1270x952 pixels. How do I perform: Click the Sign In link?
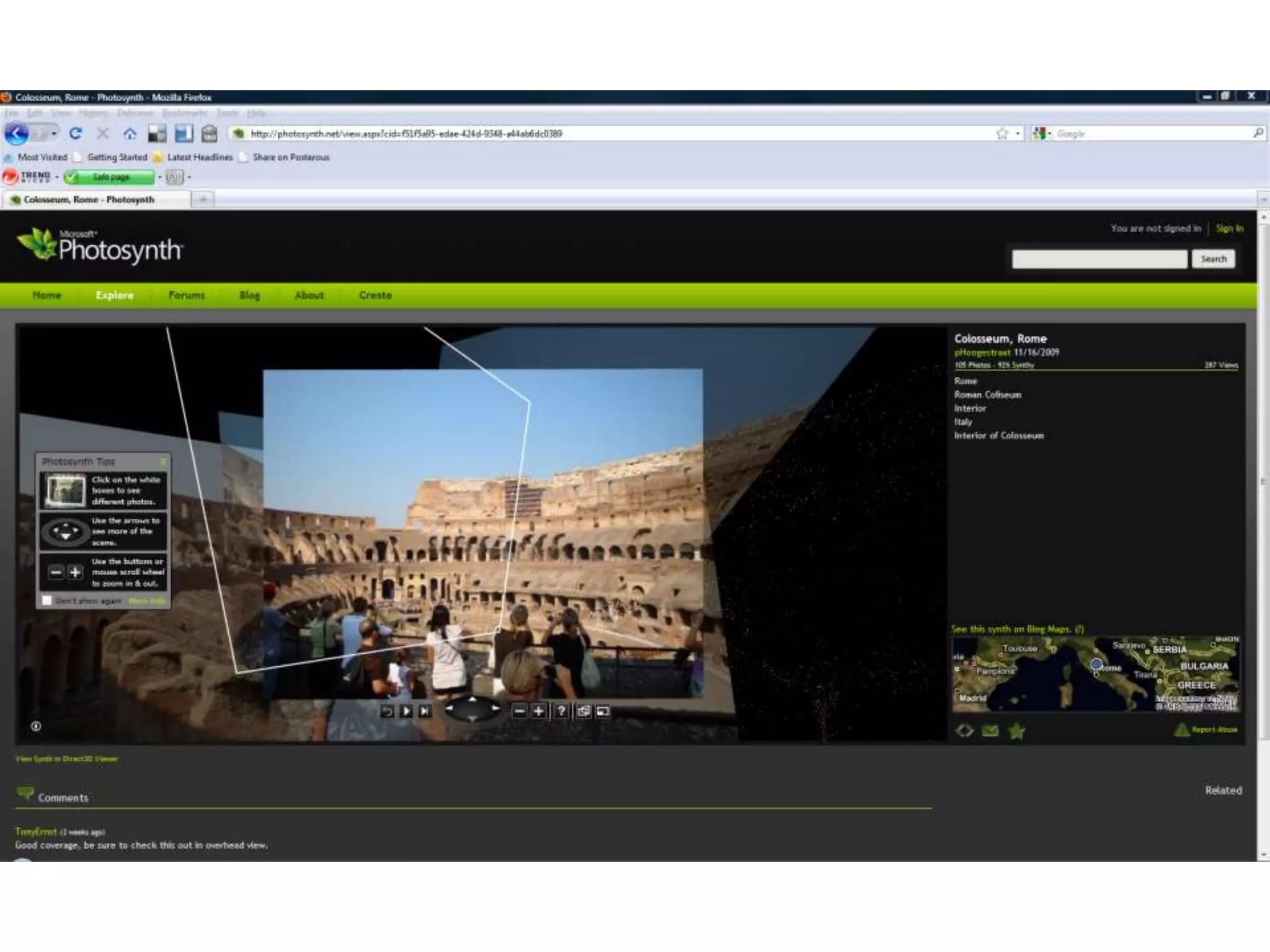click(1229, 229)
